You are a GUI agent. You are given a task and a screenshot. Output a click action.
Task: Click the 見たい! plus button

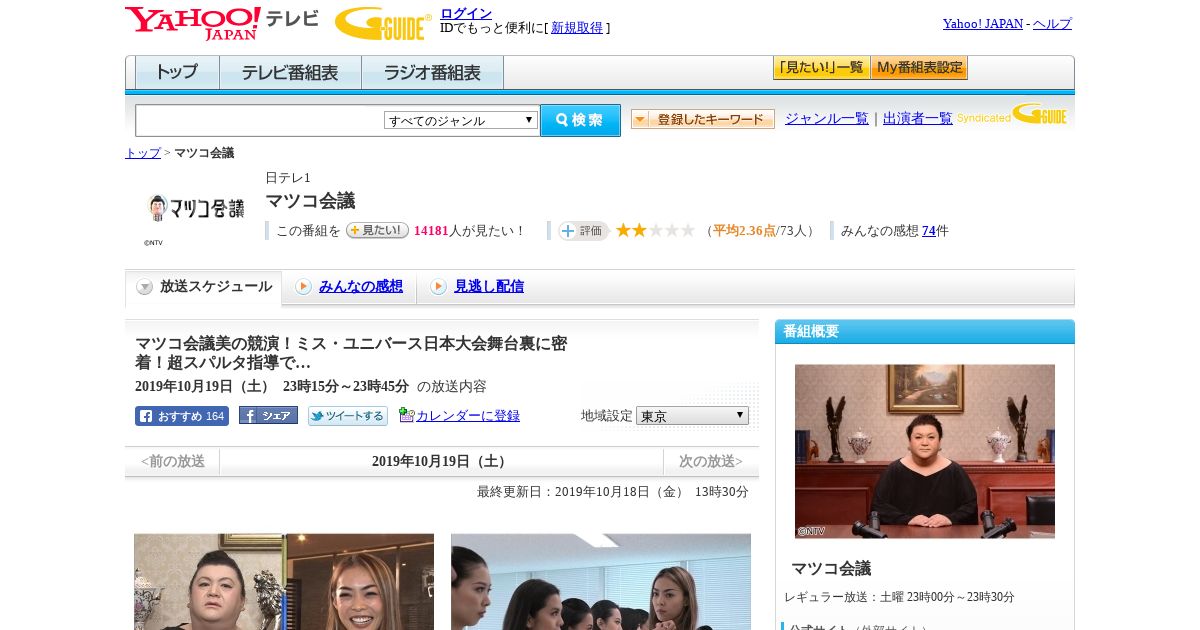click(x=377, y=231)
